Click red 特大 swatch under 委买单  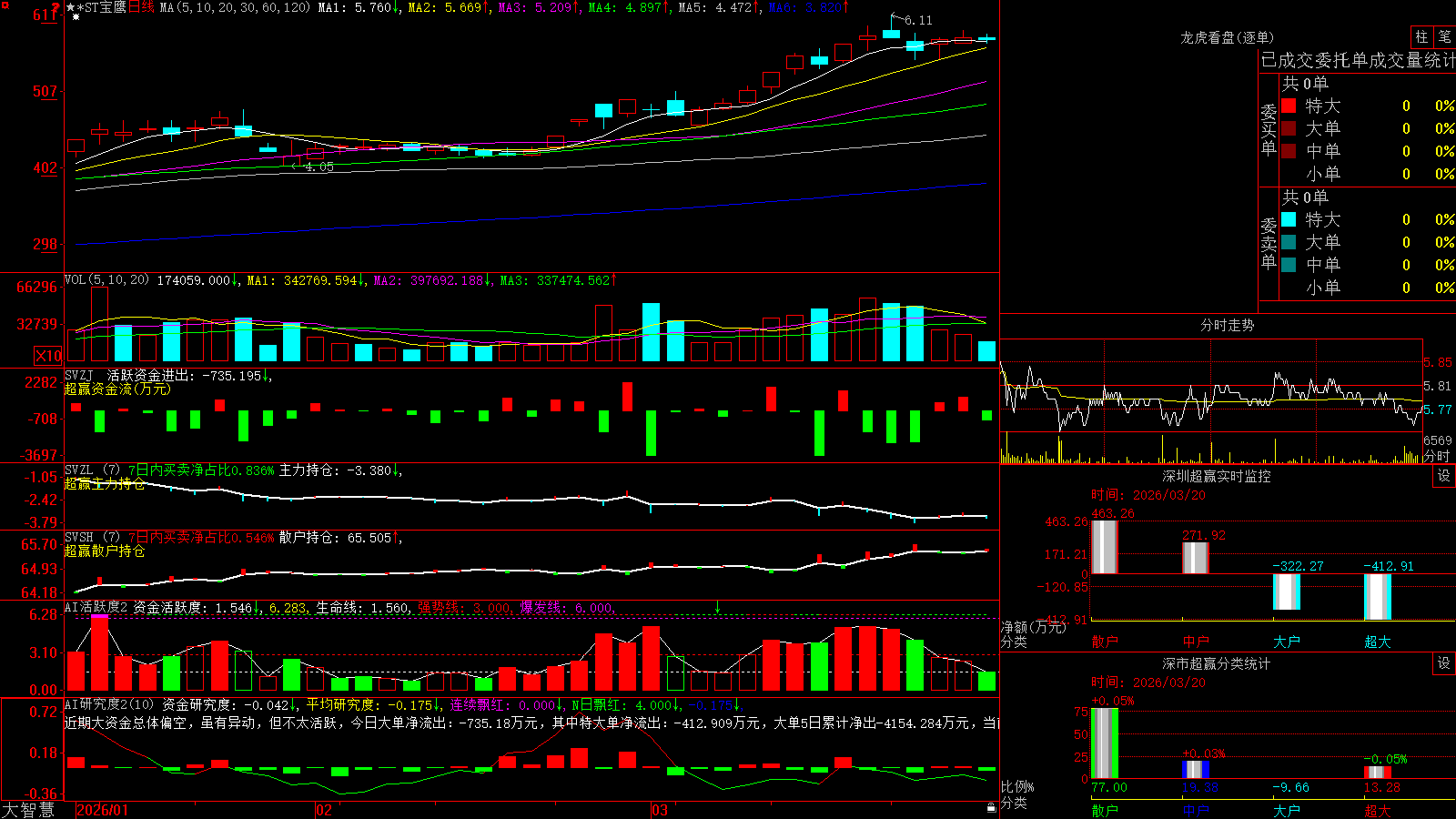1289,106
